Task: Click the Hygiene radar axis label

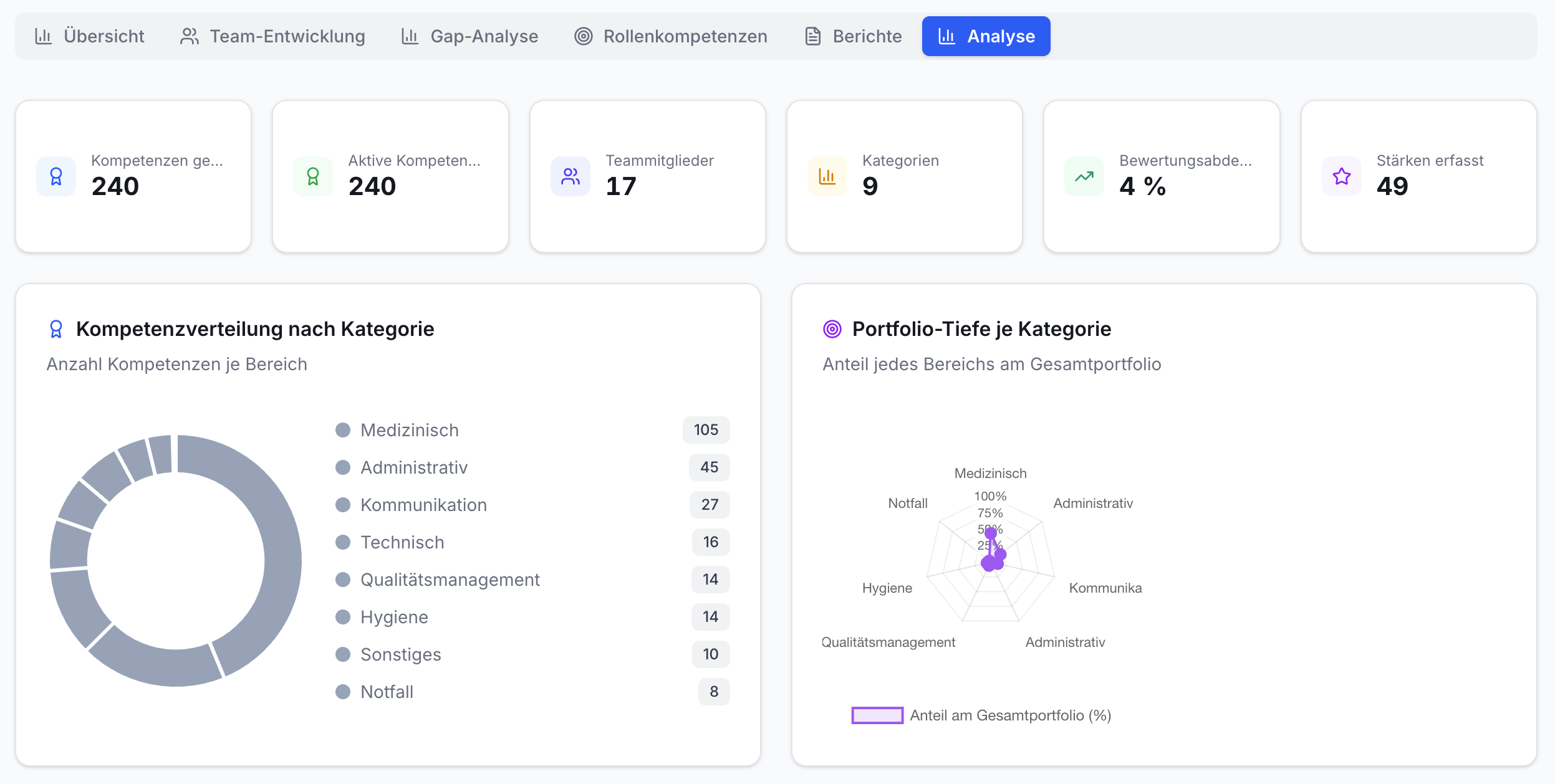Action: tap(887, 588)
